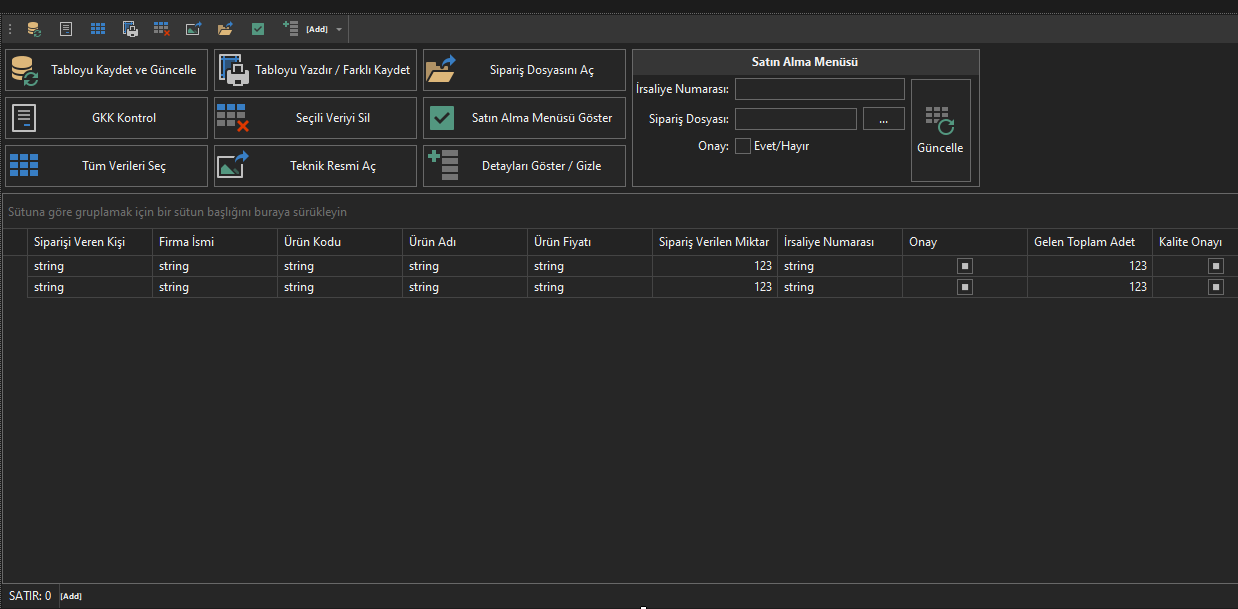The image size is (1238, 609).
Task: Toggle Kalite Onayı checkbox in first row
Action: click(x=1216, y=266)
